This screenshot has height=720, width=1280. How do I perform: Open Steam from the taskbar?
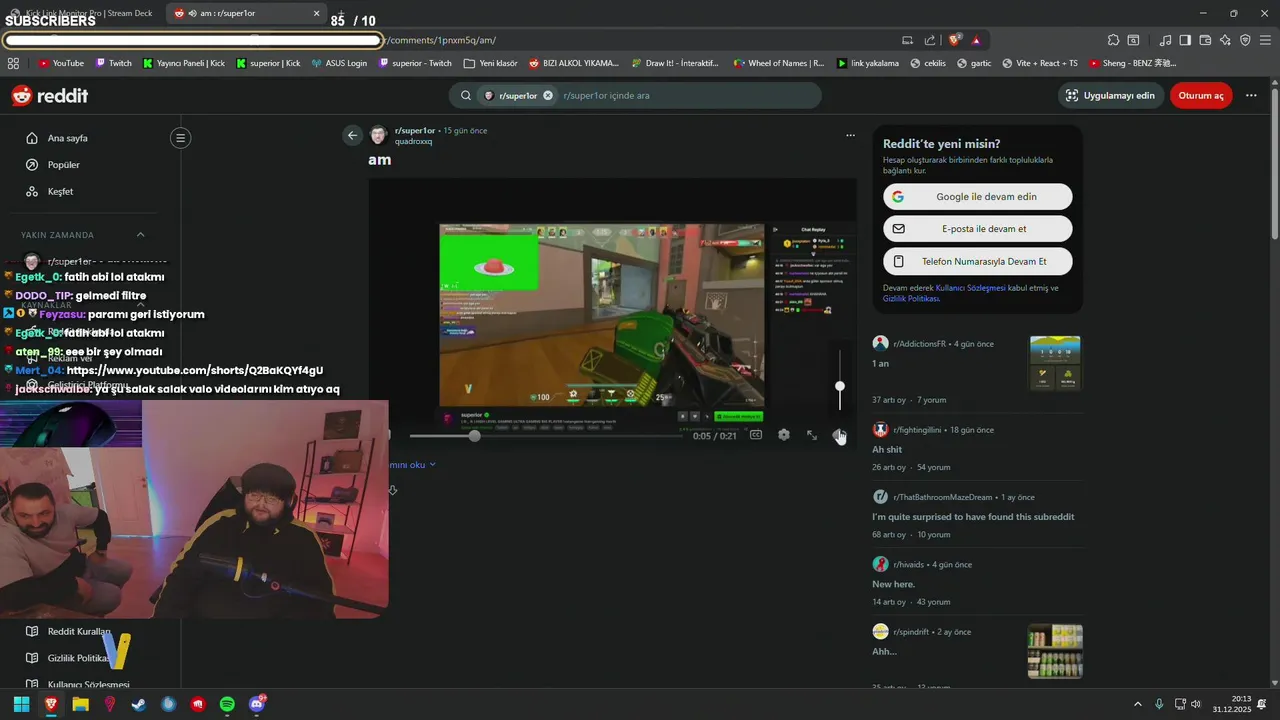(139, 704)
